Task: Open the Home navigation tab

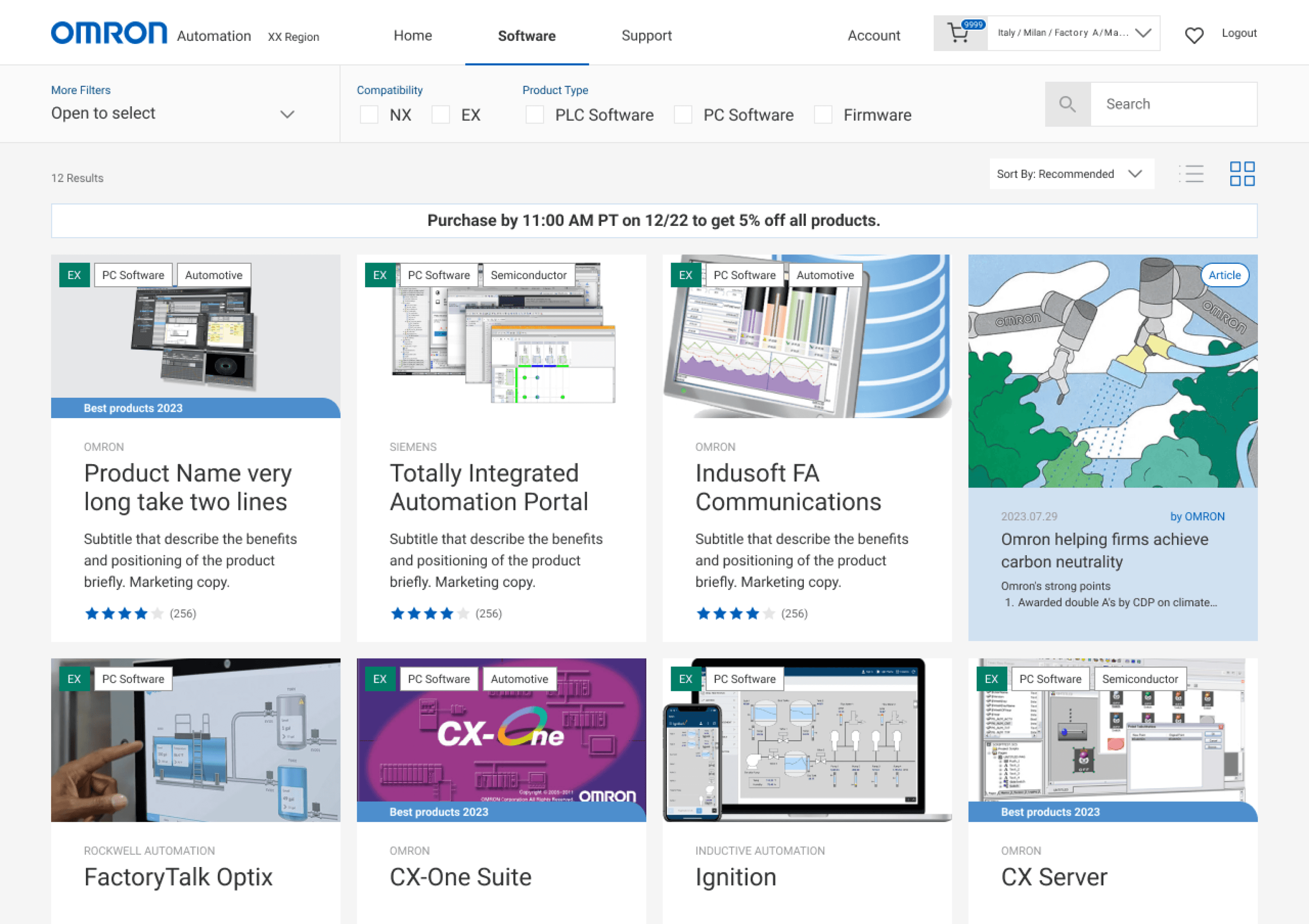Action: pyautogui.click(x=413, y=36)
